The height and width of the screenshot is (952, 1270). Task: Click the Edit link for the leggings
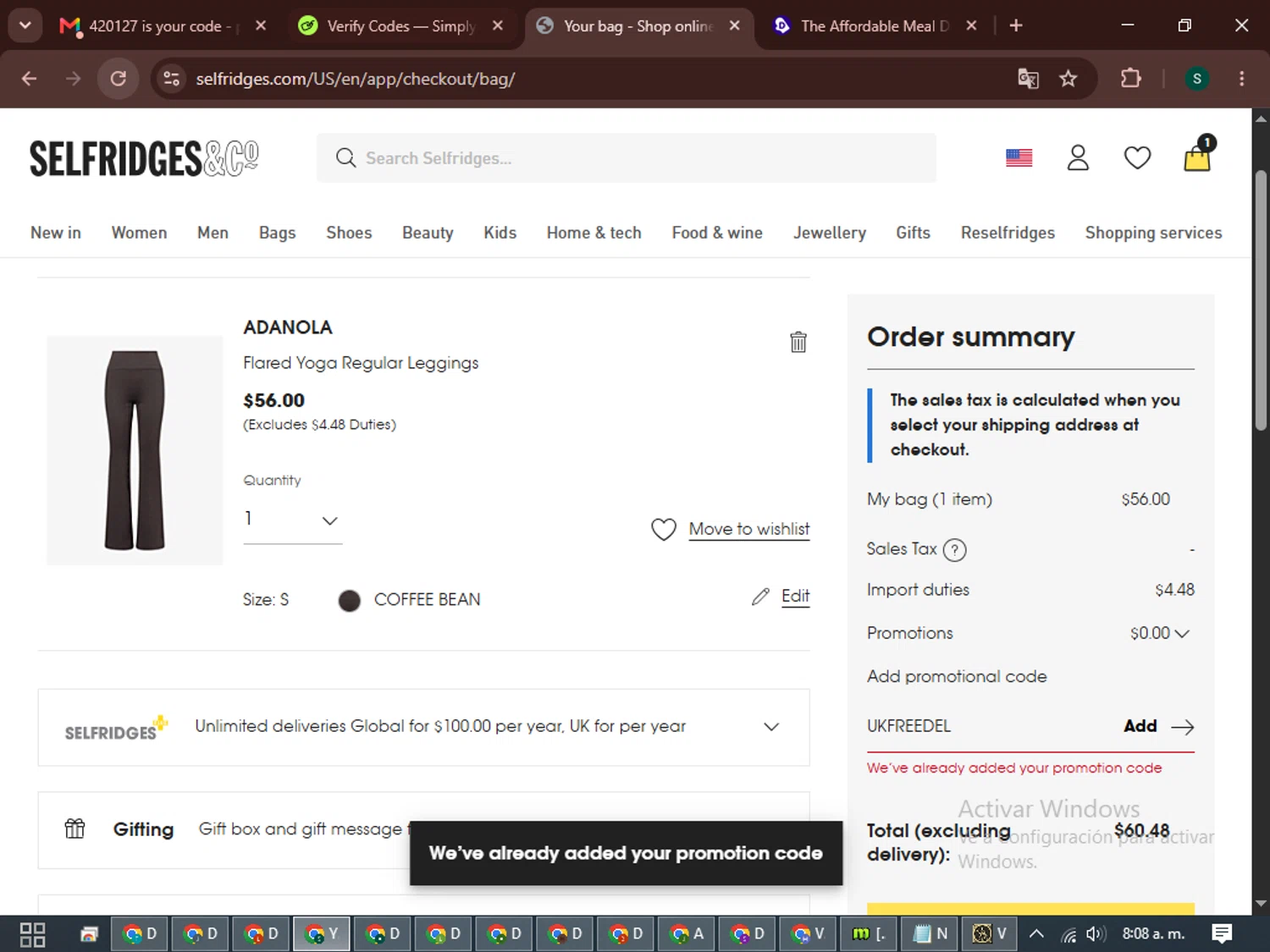pos(796,597)
